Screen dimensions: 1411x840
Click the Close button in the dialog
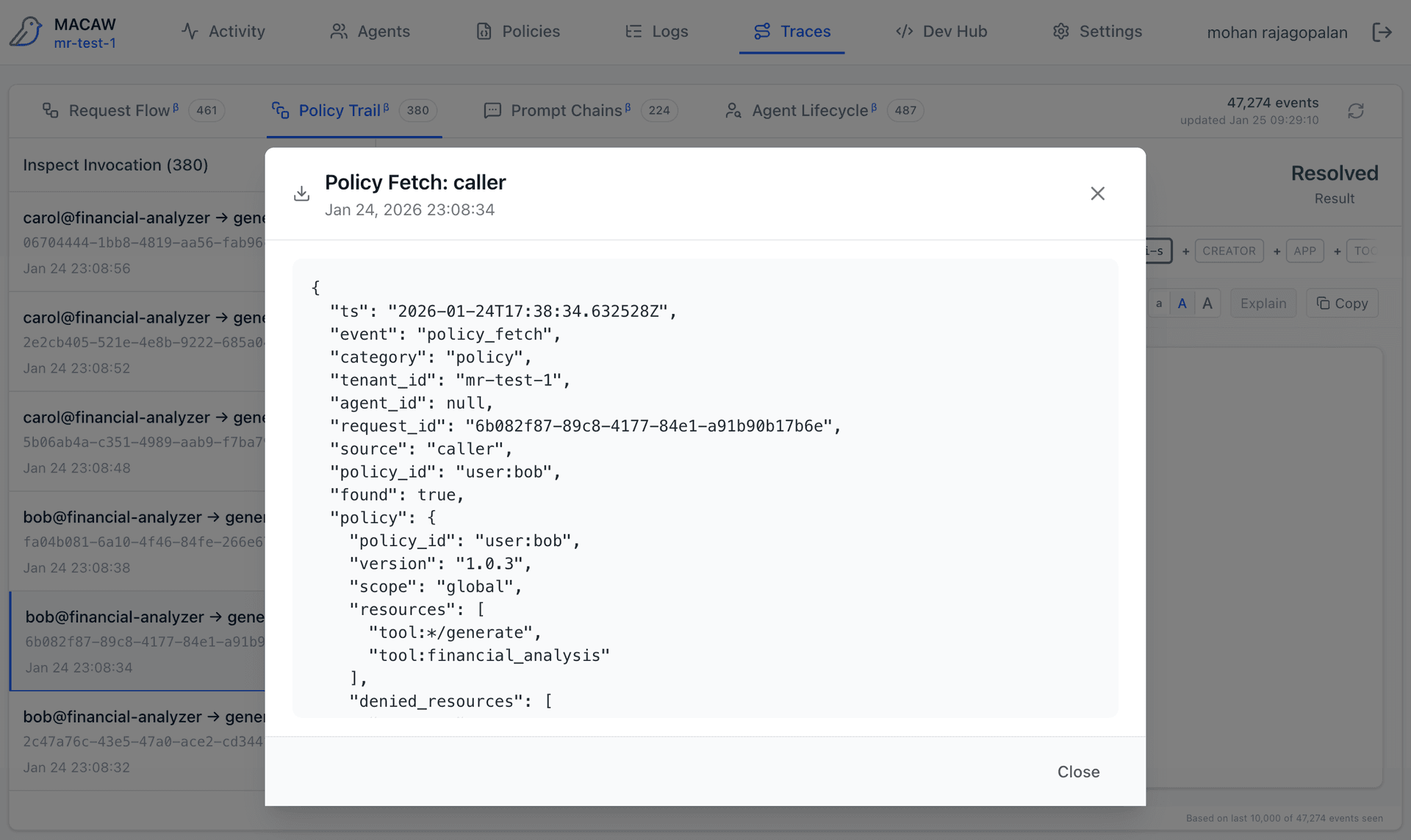[1078, 772]
